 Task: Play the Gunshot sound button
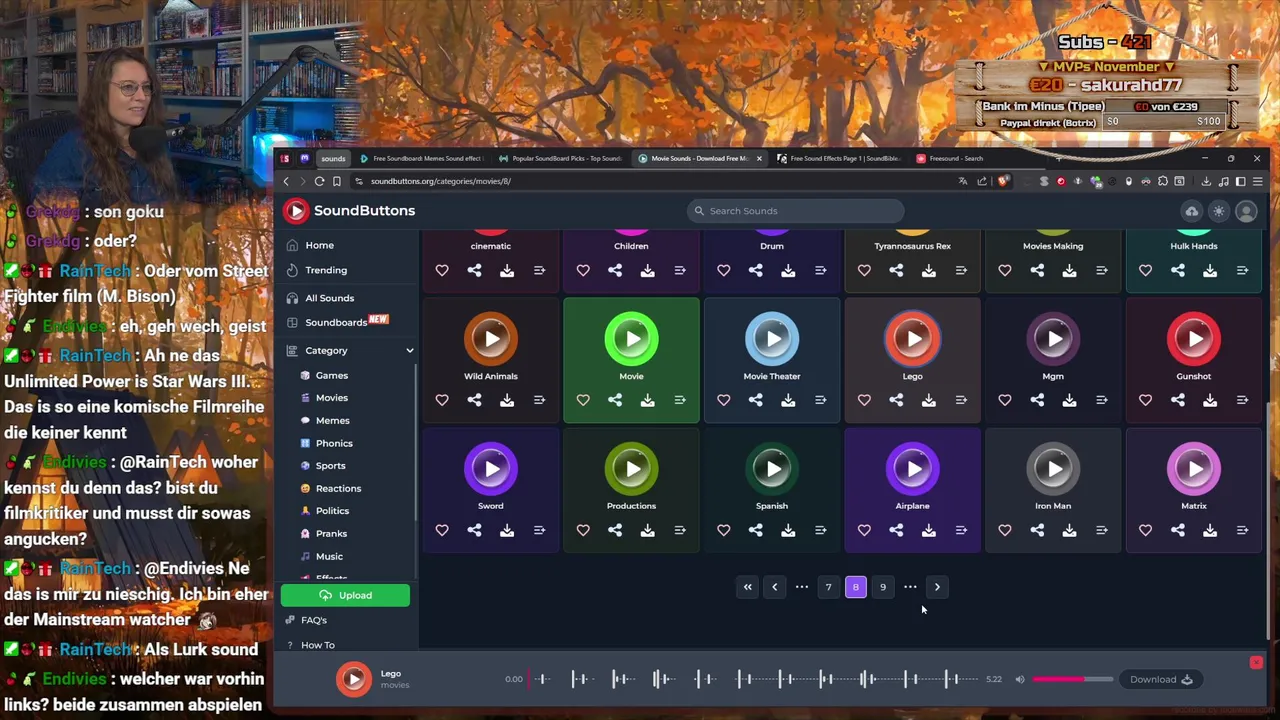click(1194, 339)
